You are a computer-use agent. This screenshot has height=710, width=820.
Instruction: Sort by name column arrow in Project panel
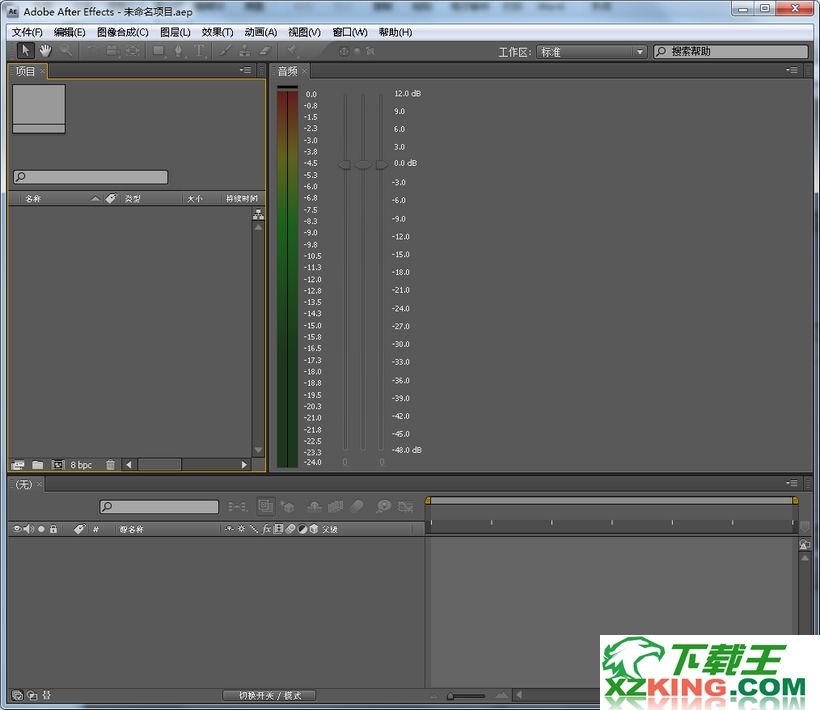tap(95, 199)
